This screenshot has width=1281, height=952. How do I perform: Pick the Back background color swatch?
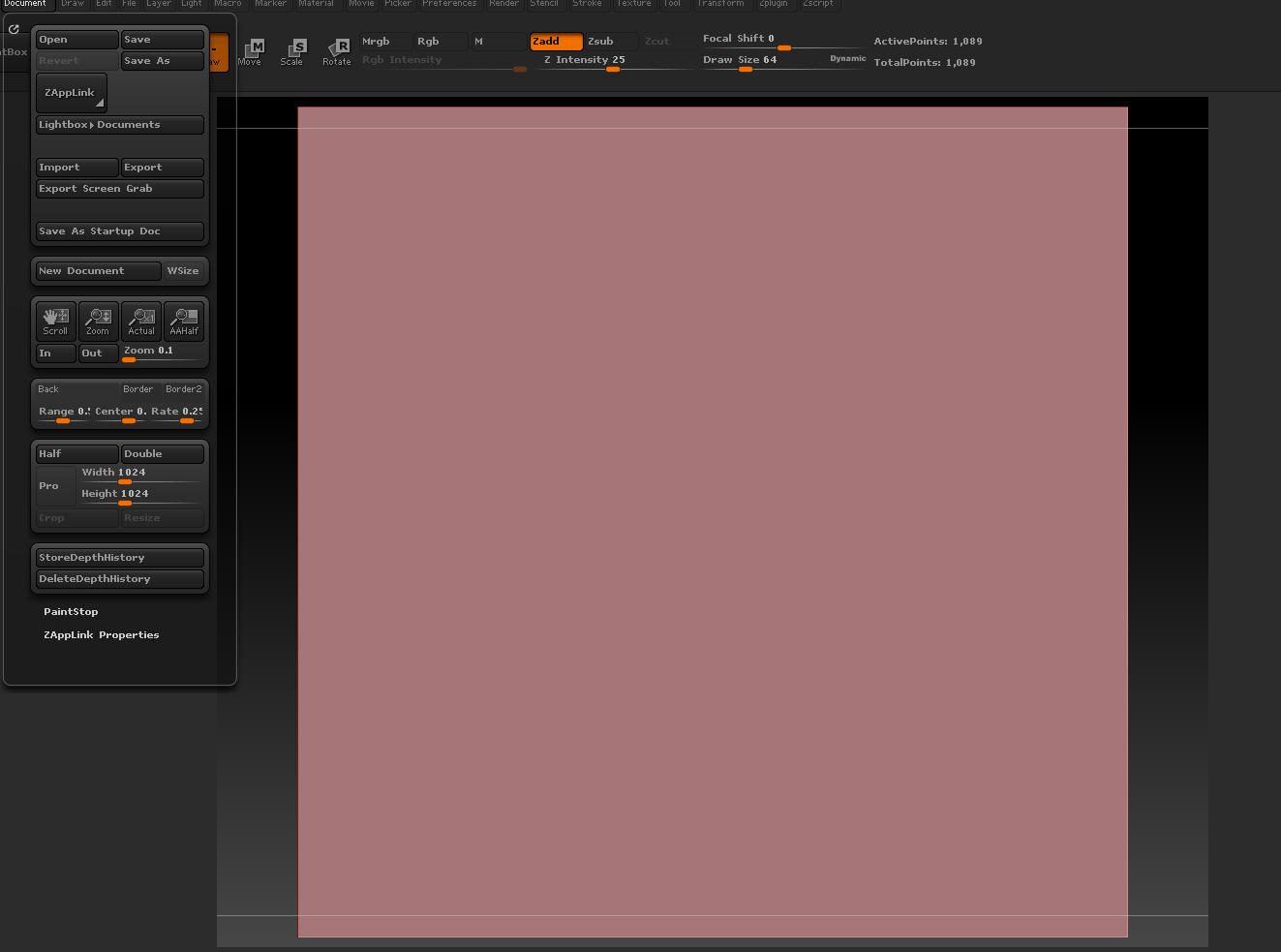coord(77,389)
